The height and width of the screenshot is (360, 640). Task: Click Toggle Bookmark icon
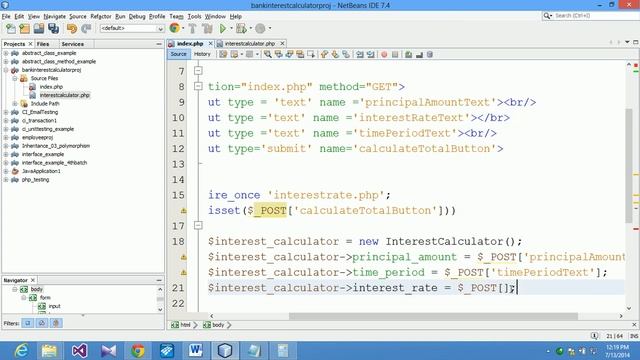(x=346, y=54)
